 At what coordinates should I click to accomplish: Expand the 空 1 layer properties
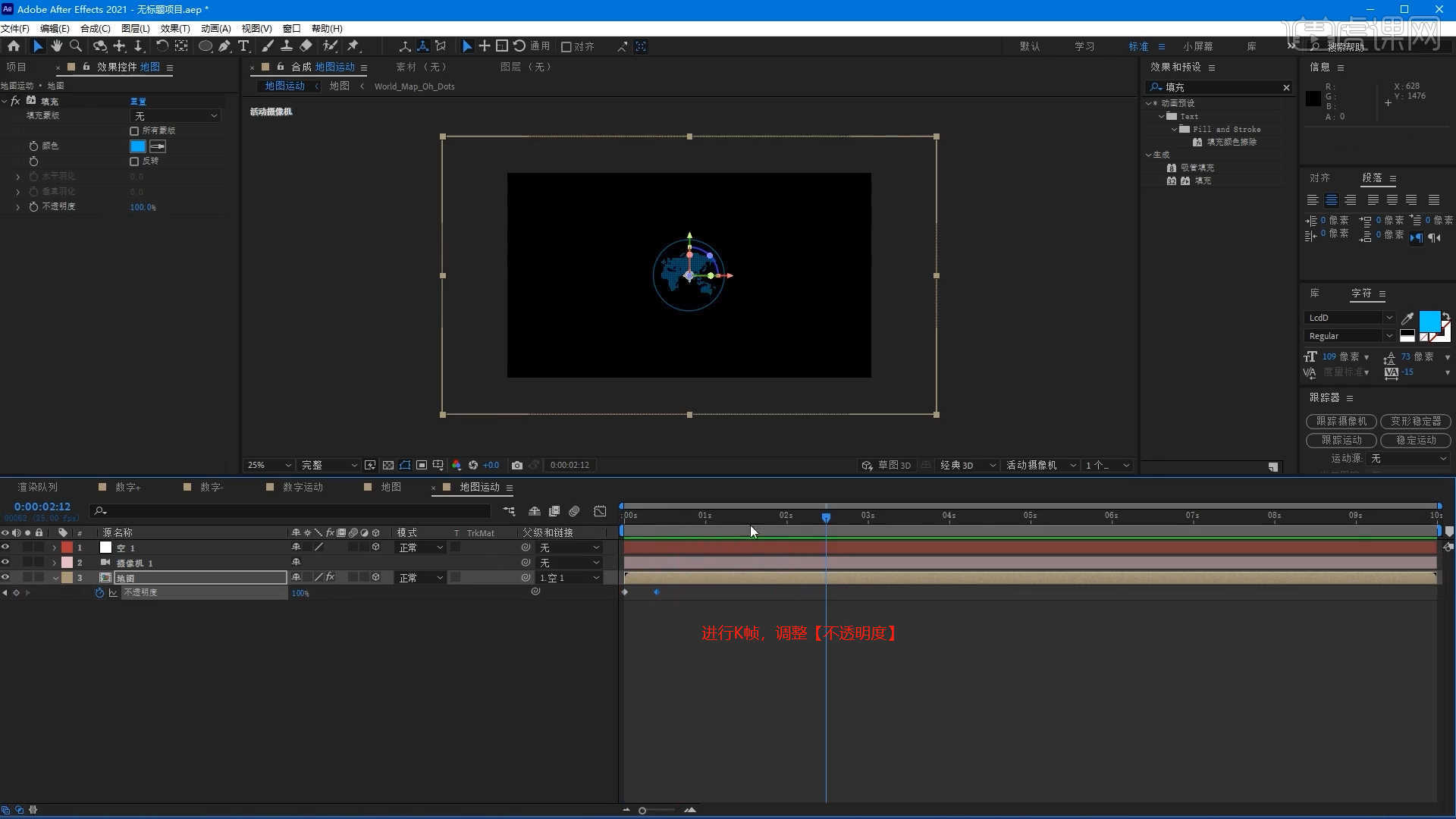54,548
